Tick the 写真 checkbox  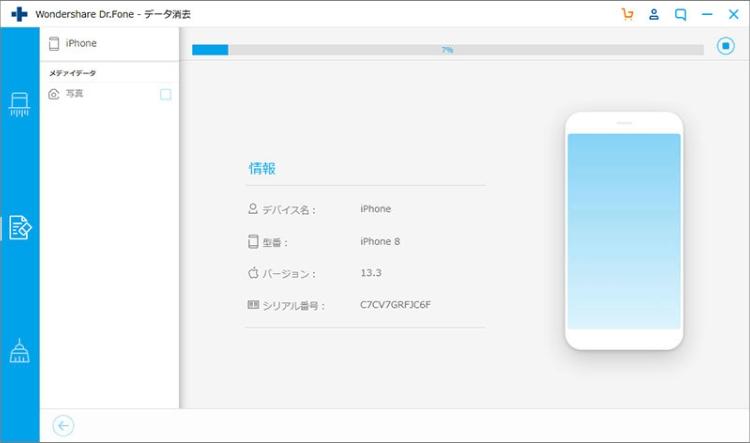click(x=166, y=94)
